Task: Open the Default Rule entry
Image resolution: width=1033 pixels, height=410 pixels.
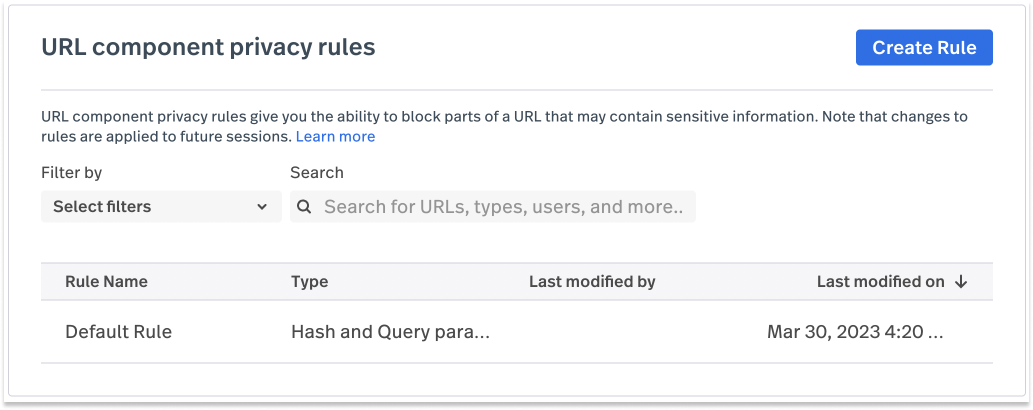Action: point(119,332)
